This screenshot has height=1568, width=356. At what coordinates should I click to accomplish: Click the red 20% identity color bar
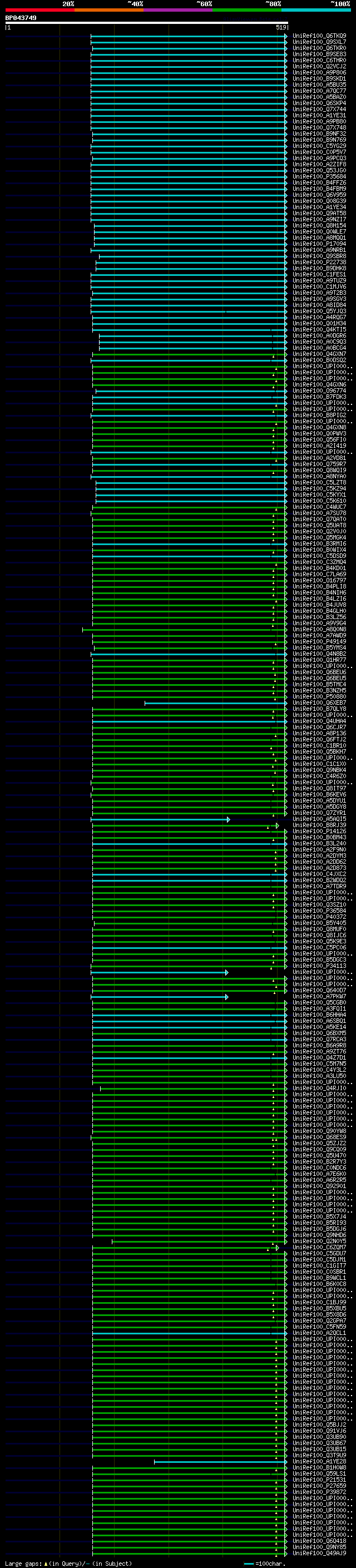pos(39,10)
